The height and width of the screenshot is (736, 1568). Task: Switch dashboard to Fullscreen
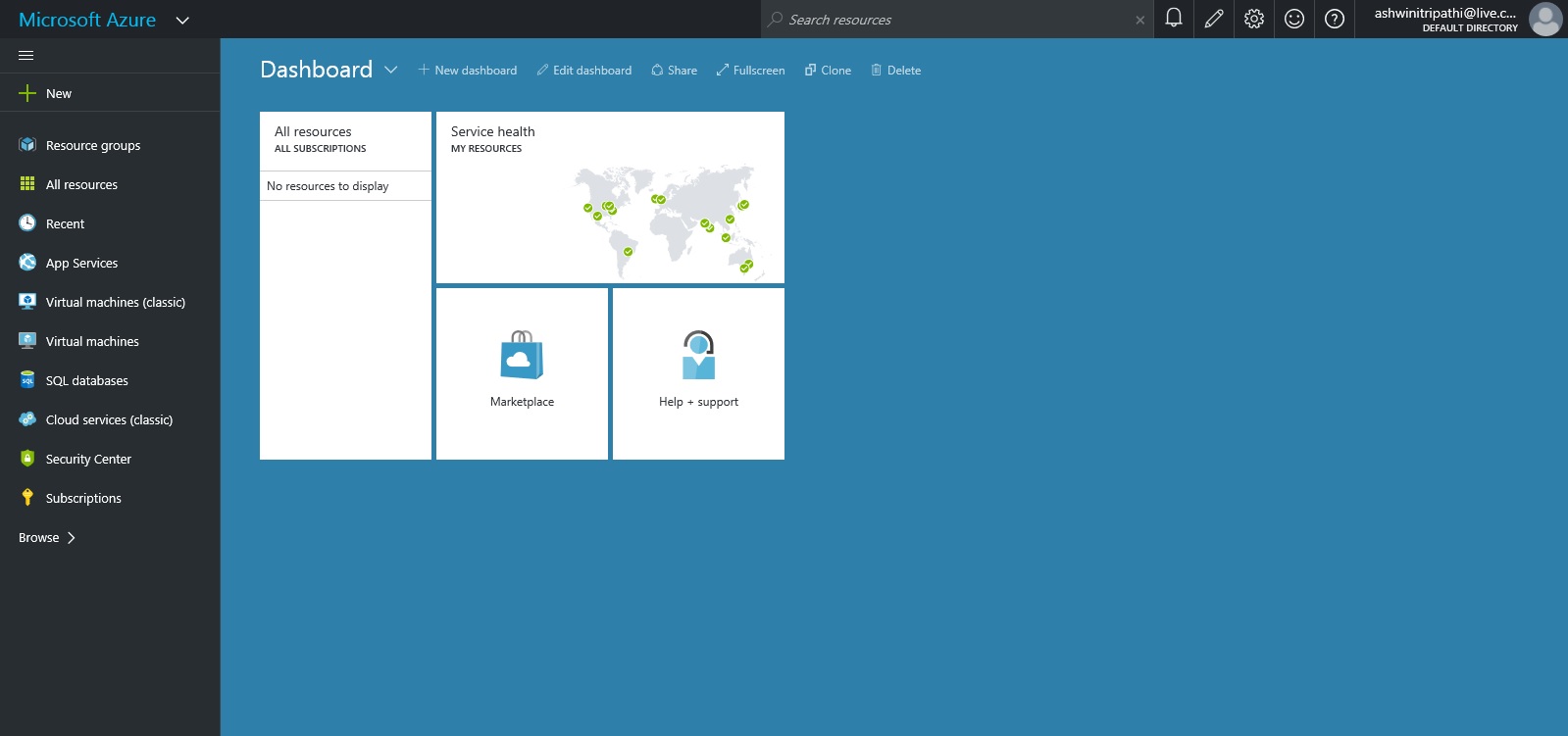coord(750,71)
